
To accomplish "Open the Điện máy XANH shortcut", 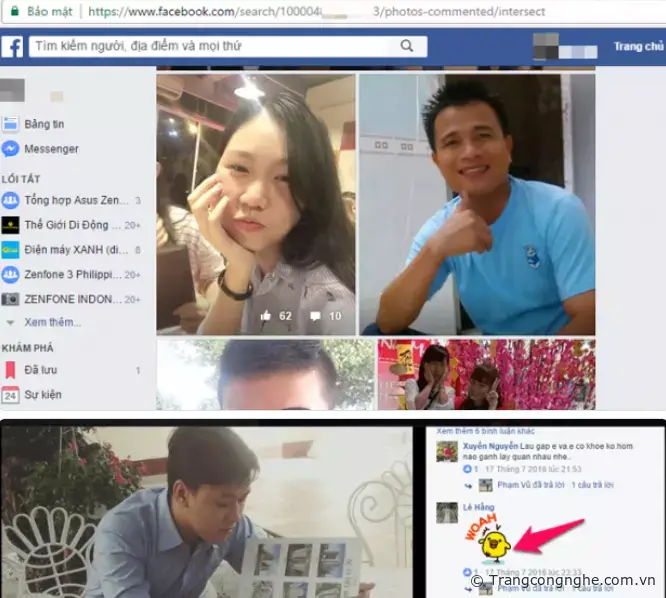I will click(x=72, y=249).
